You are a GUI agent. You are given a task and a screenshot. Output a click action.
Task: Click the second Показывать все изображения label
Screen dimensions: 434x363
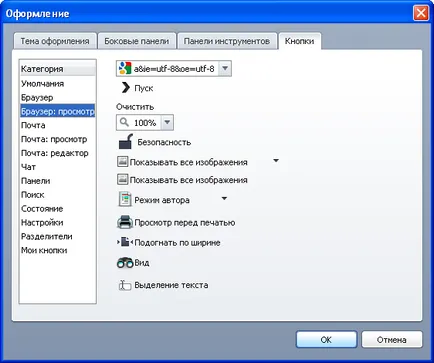pyautogui.click(x=189, y=180)
